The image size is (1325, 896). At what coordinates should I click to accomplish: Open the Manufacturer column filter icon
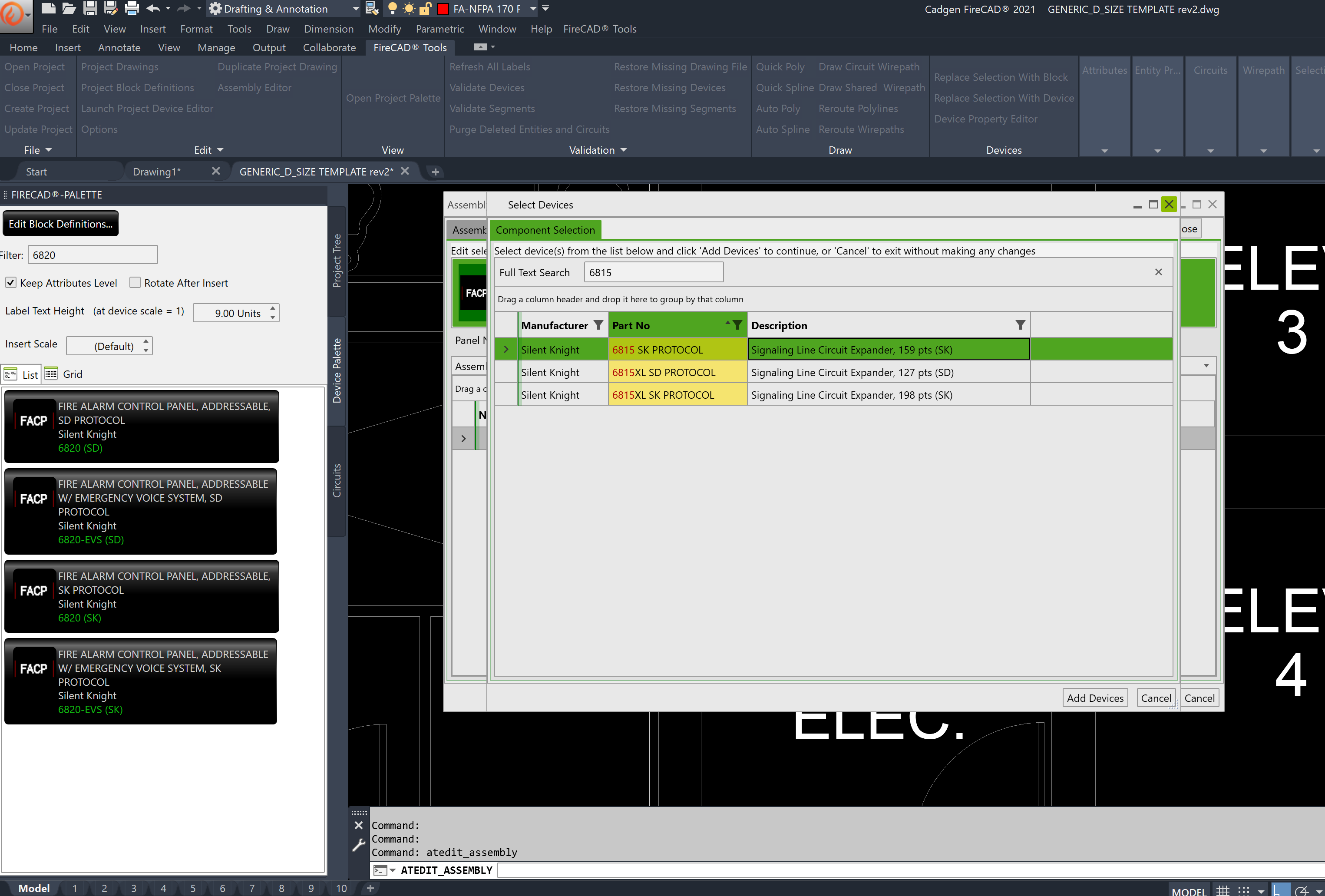pyautogui.click(x=598, y=325)
